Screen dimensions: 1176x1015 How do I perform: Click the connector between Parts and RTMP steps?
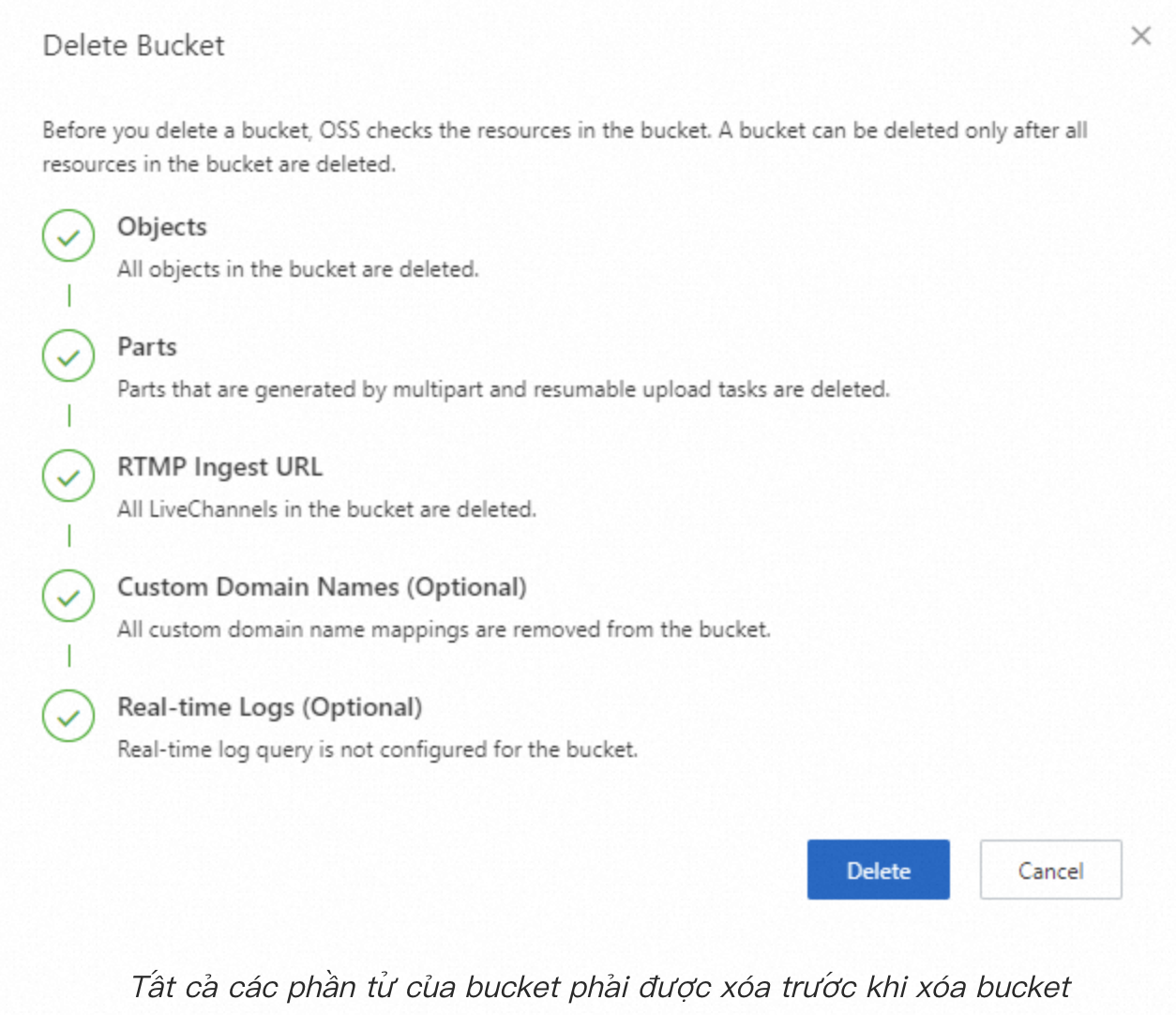coord(68,416)
